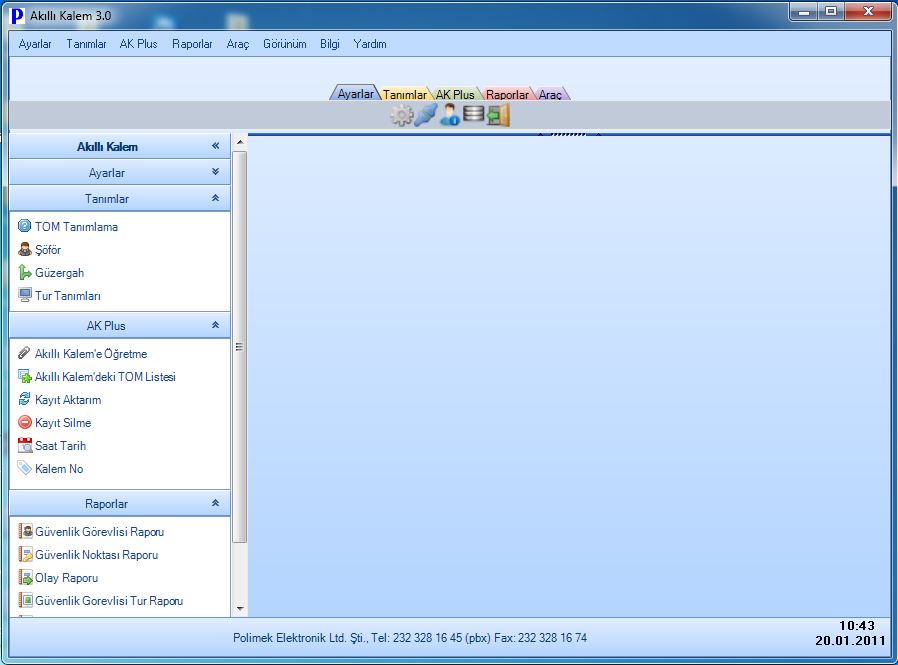Collapse the Akıllı Kalem side panel

pos(215,146)
